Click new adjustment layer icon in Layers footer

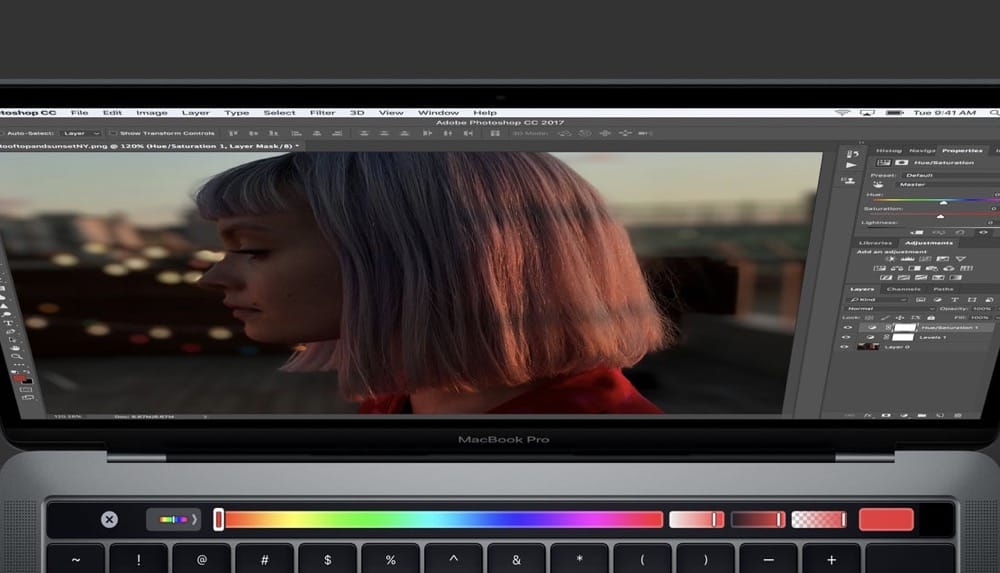click(904, 415)
